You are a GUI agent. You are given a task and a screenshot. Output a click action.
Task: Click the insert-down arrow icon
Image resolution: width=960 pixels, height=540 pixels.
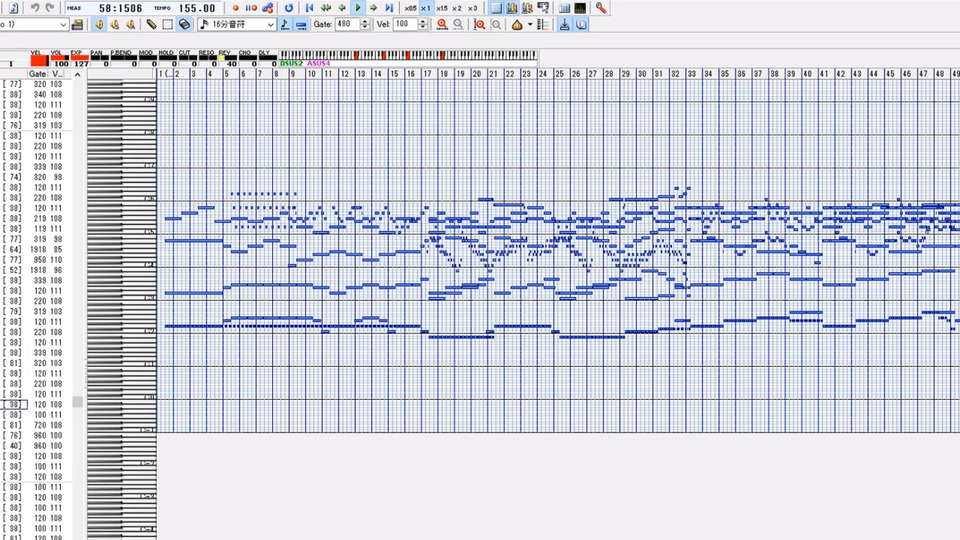[564, 24]
